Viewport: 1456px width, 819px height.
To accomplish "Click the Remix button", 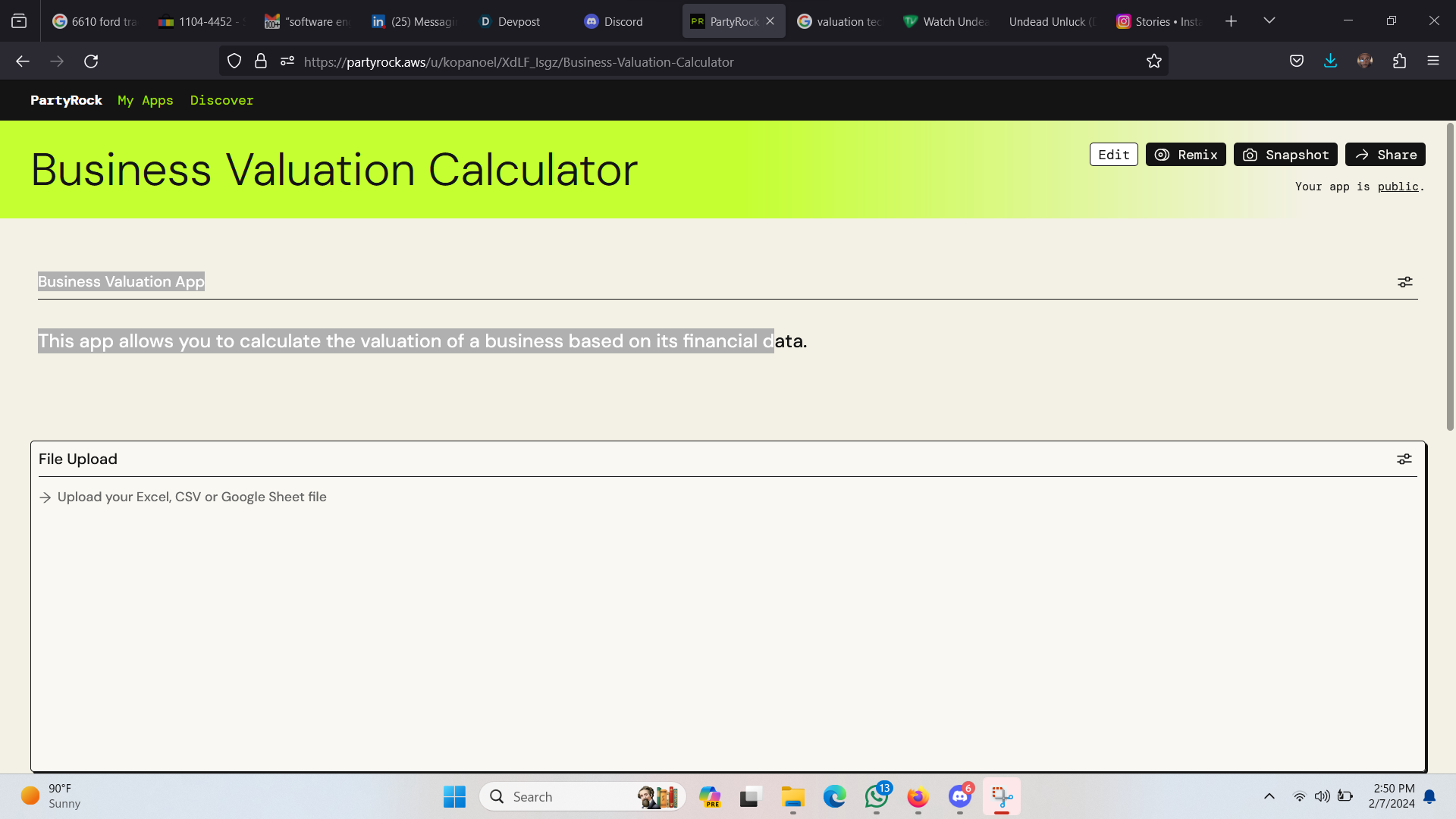I will [x=1185, y=155].
